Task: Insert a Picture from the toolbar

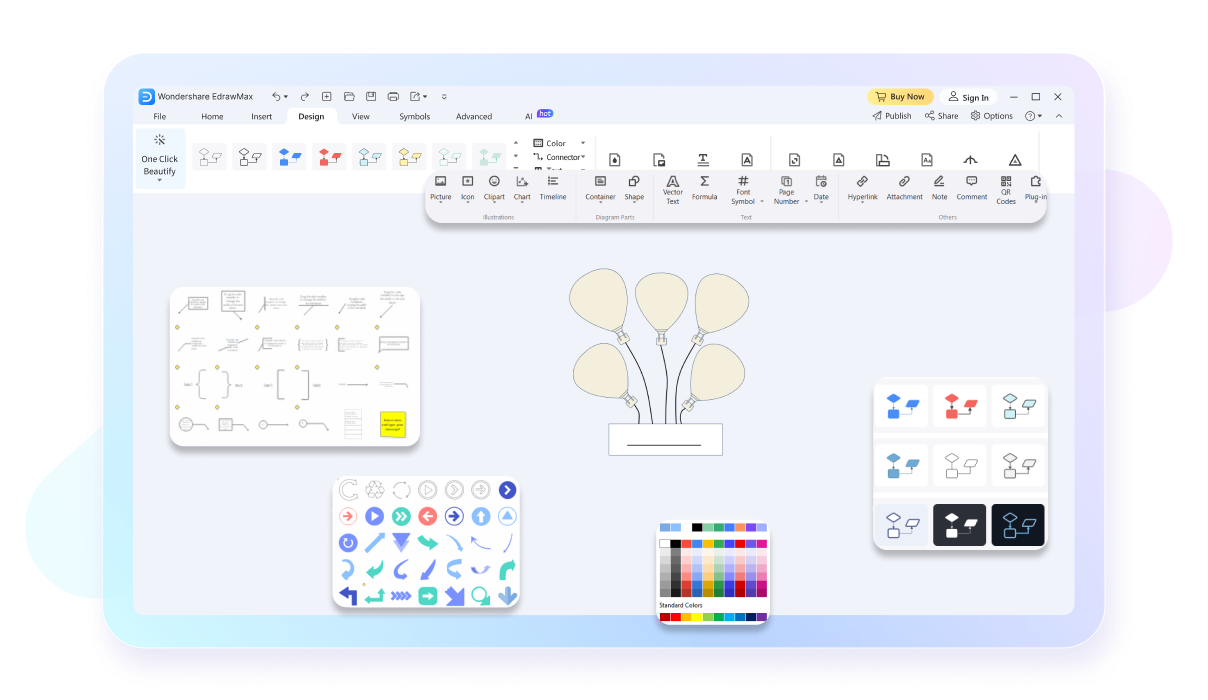Action: pos(441,188)
